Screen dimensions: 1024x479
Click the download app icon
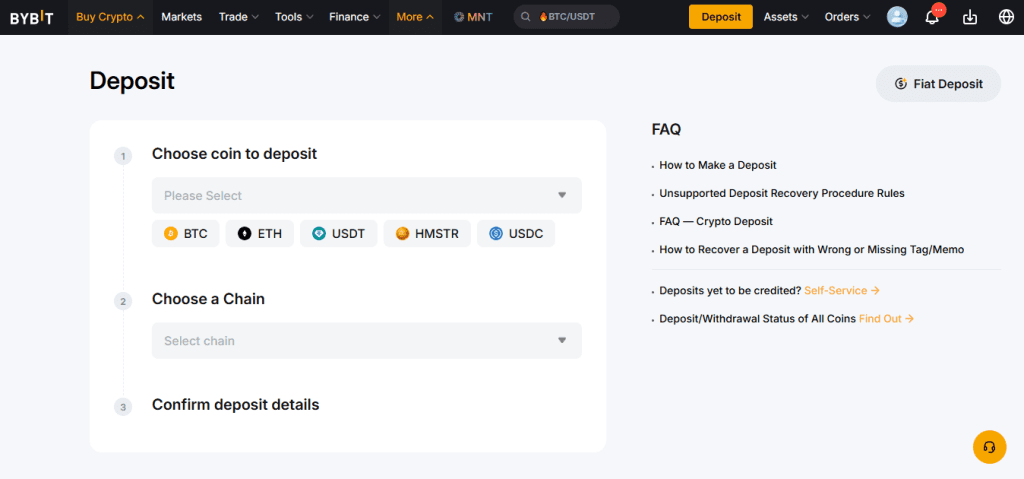pyautogui.click(x=970, y=18)
